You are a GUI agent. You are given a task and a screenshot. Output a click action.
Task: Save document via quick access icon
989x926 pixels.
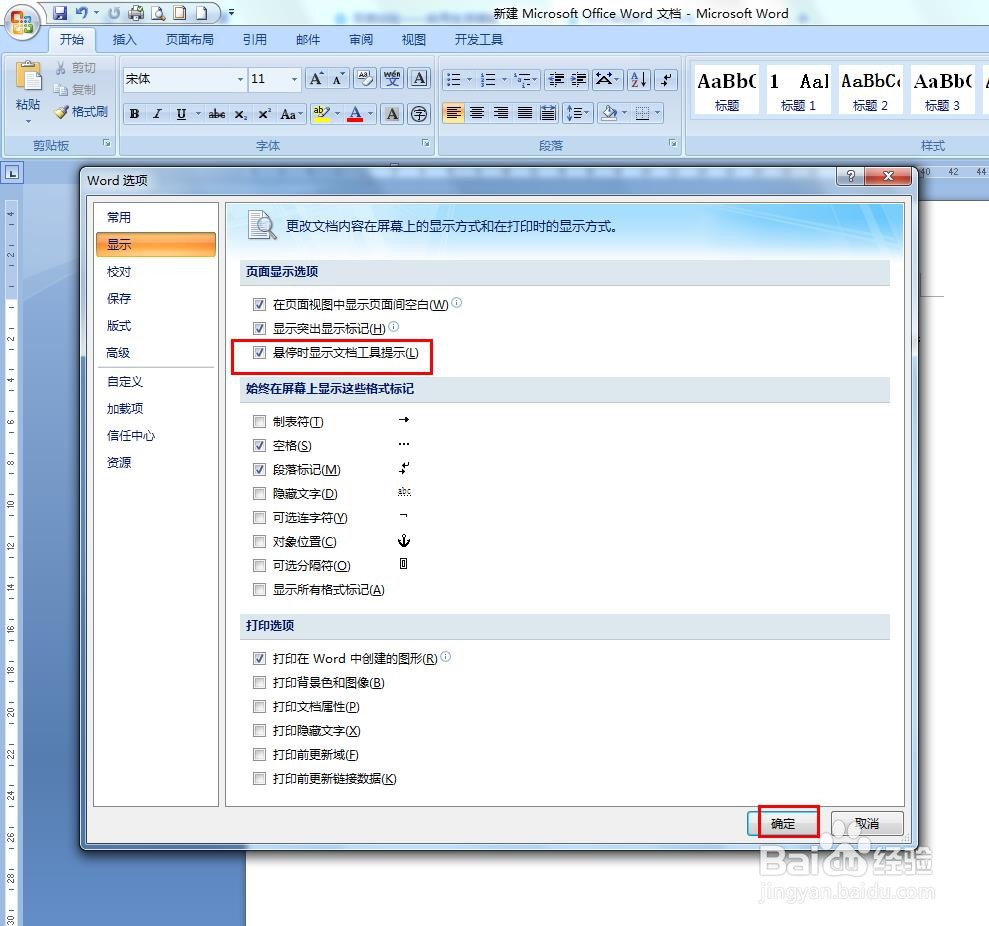click(x=60, y=13)
